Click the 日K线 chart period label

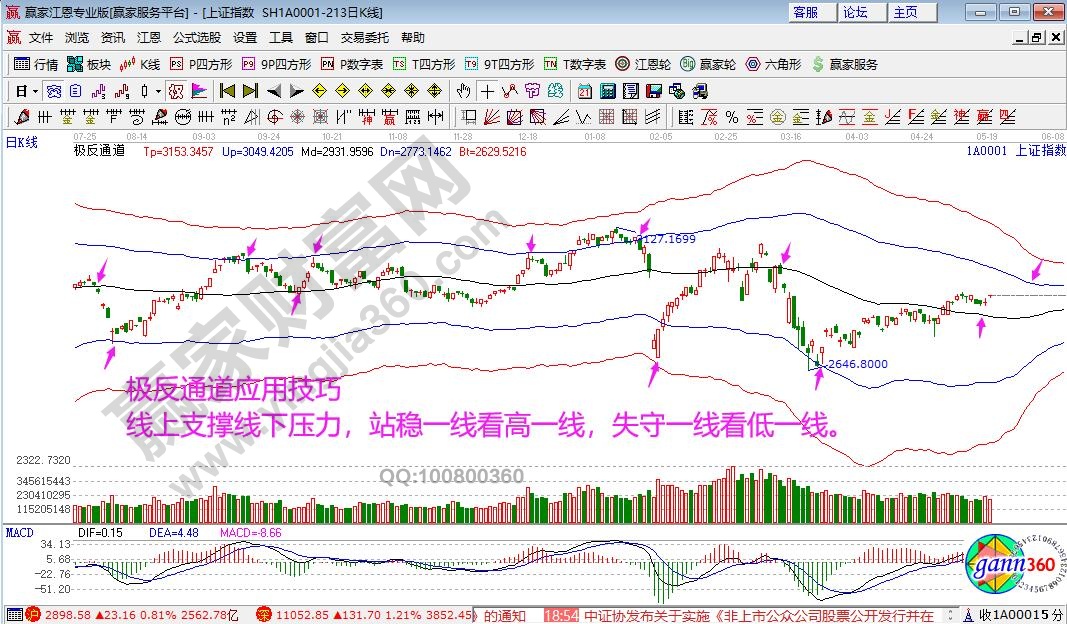click(21, 143)
